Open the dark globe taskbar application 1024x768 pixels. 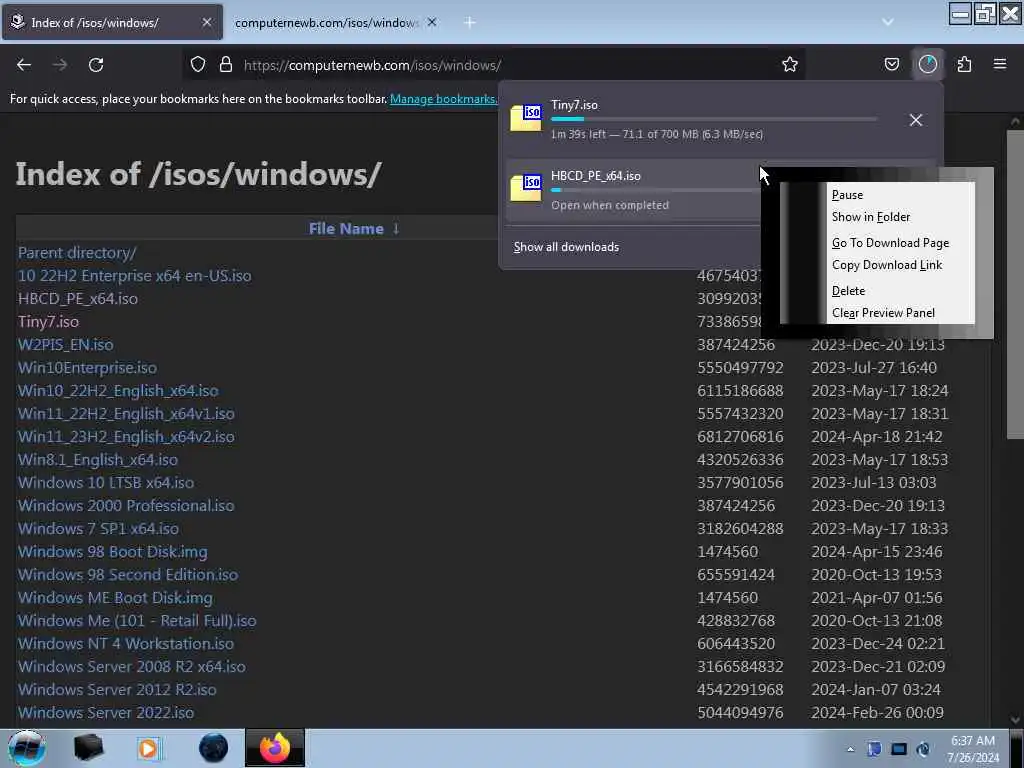pos(214,748)
